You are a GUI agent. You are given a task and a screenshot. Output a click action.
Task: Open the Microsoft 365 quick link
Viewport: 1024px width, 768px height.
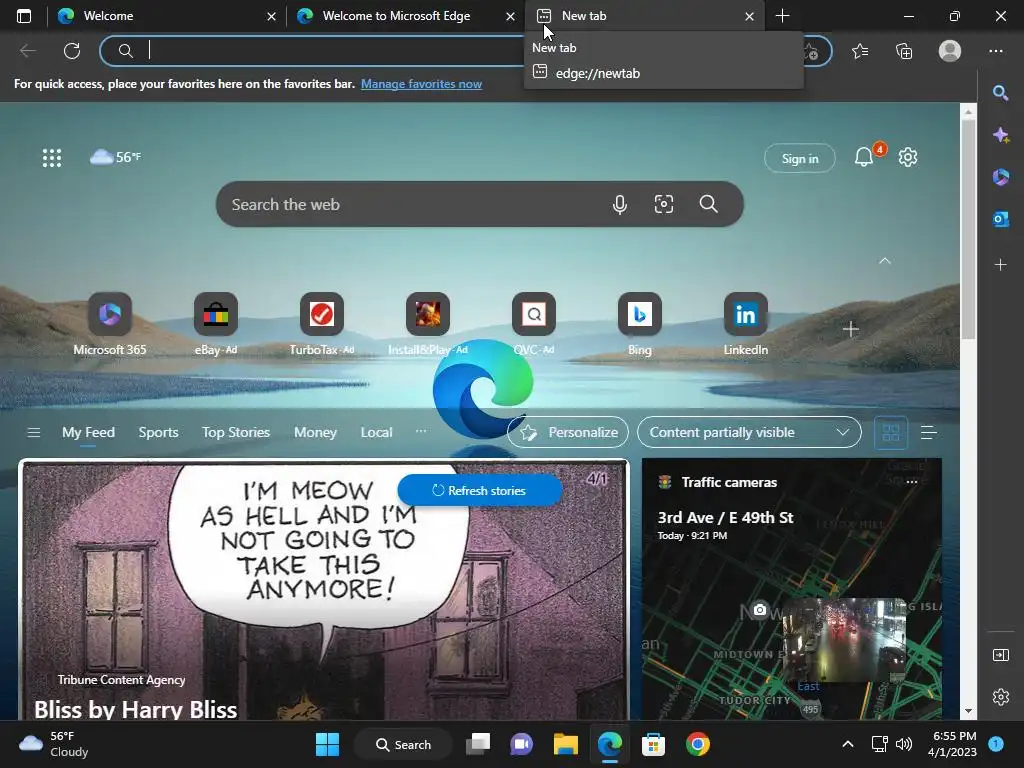click(110, 324)
